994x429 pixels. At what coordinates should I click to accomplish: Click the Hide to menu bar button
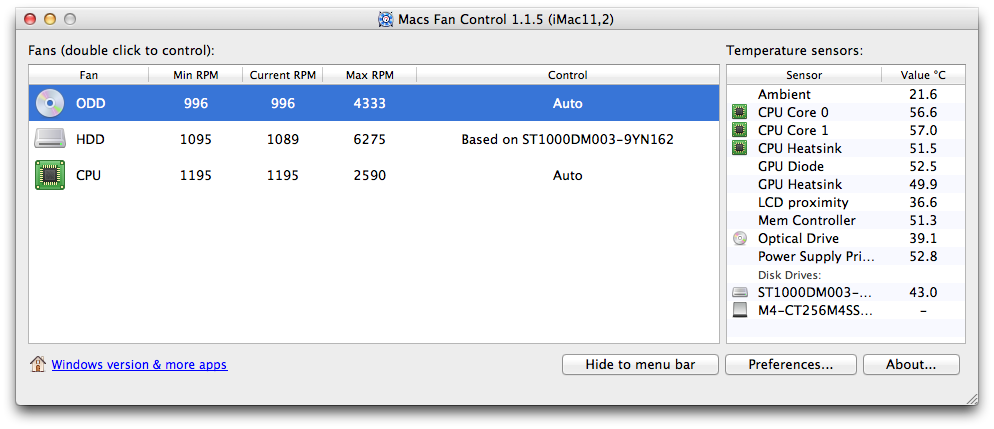click(640, 364)
